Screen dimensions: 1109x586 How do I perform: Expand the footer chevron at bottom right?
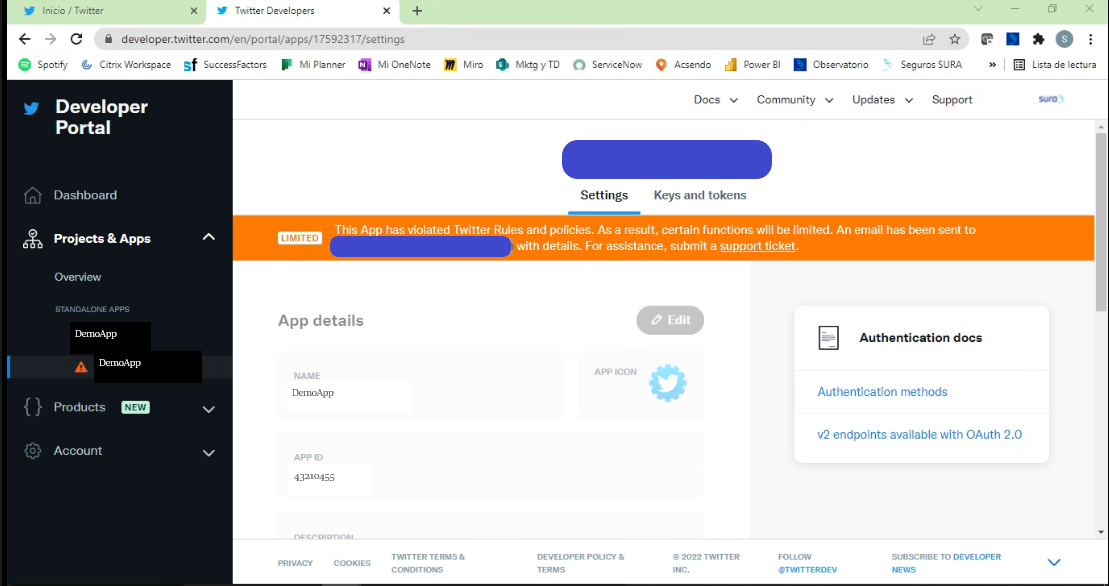coord(1054,563)
